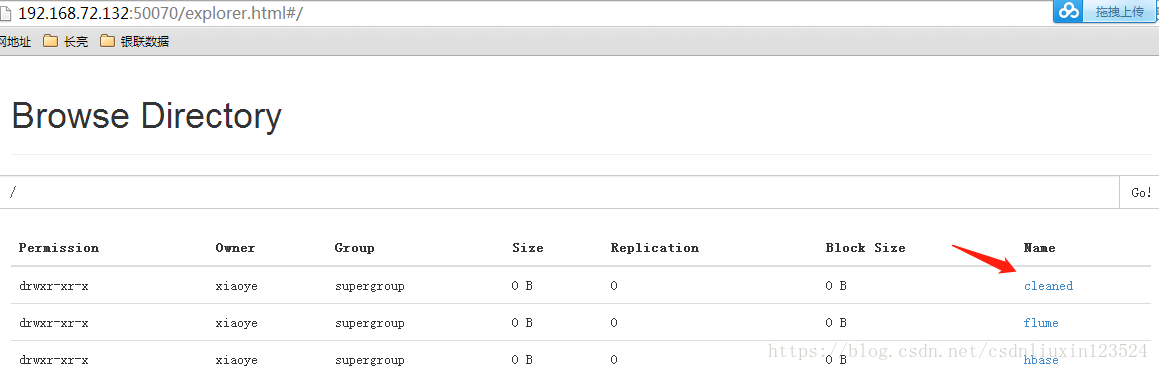Image resolution: width=1159 pixels, height=371 pixels.
Task: Click the Permission column header
Action: coord(58,248)
